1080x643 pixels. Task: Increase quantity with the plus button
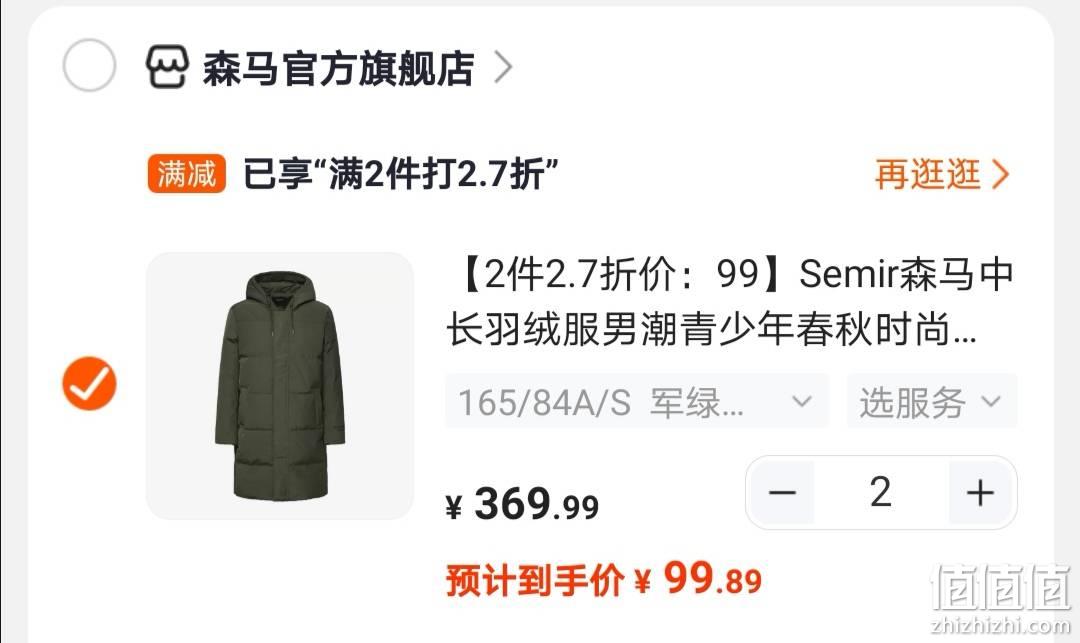(980, 493)
